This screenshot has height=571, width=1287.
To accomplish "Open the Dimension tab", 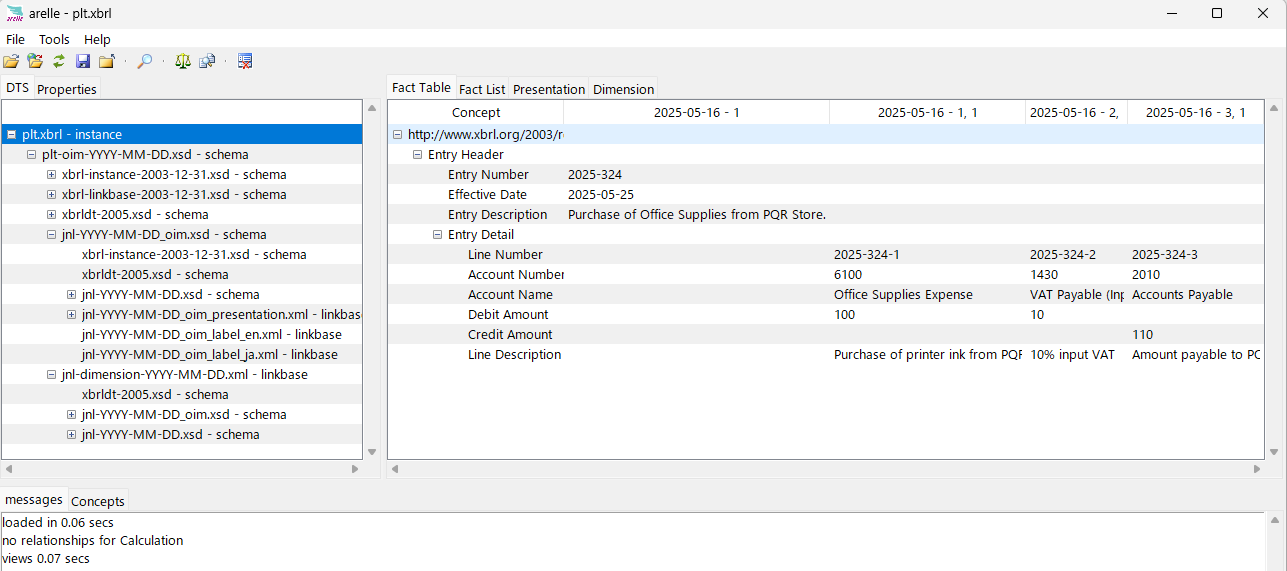I will pos(623,89).
